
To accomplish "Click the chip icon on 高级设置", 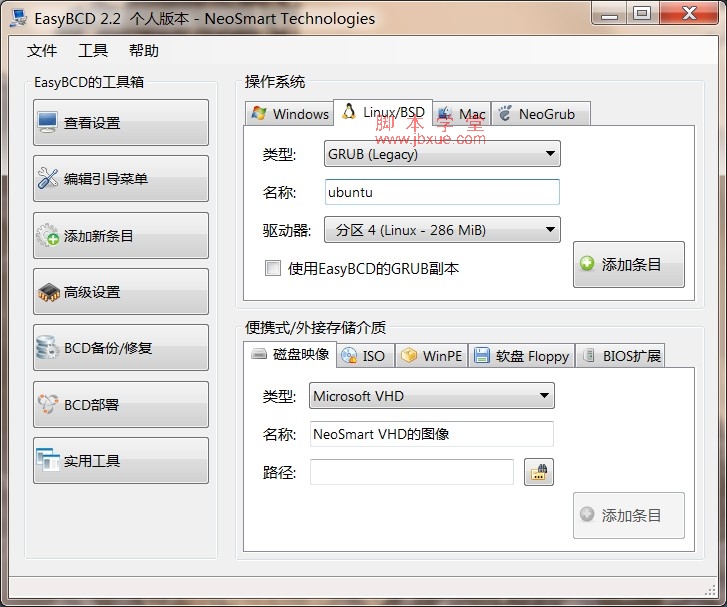I will tap(49, 292).
